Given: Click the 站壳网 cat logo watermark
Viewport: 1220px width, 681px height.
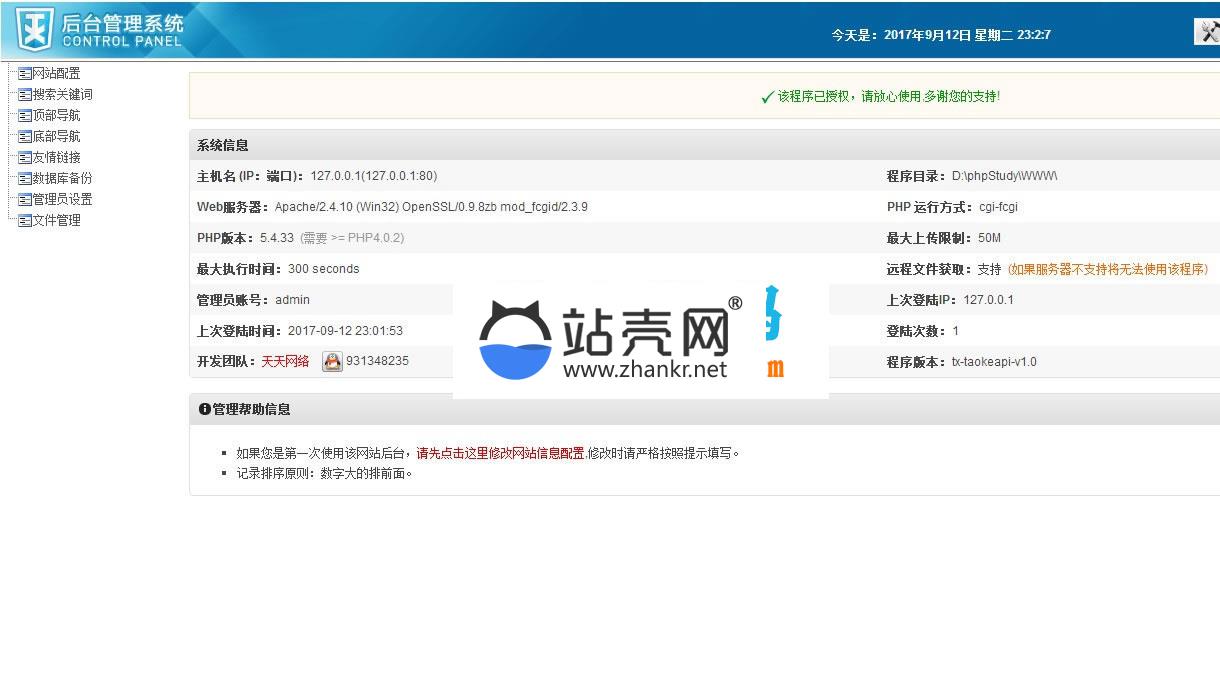Looking at the screenshot, I should [515, 341].
